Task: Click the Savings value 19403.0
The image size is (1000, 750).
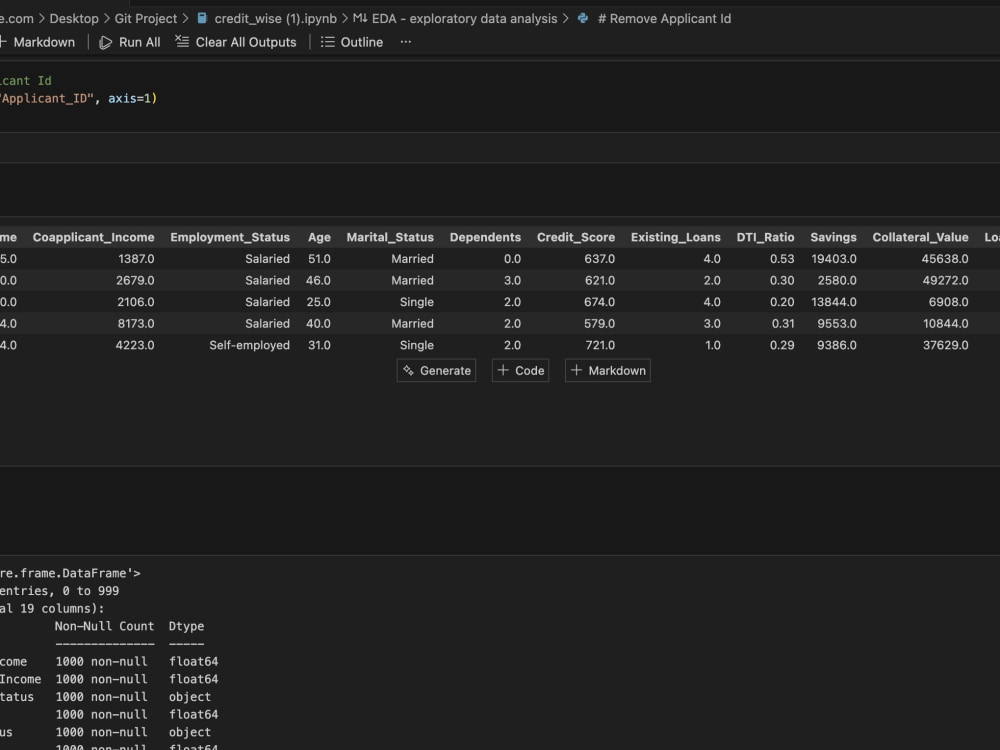Action: click(x=834, y=259)
